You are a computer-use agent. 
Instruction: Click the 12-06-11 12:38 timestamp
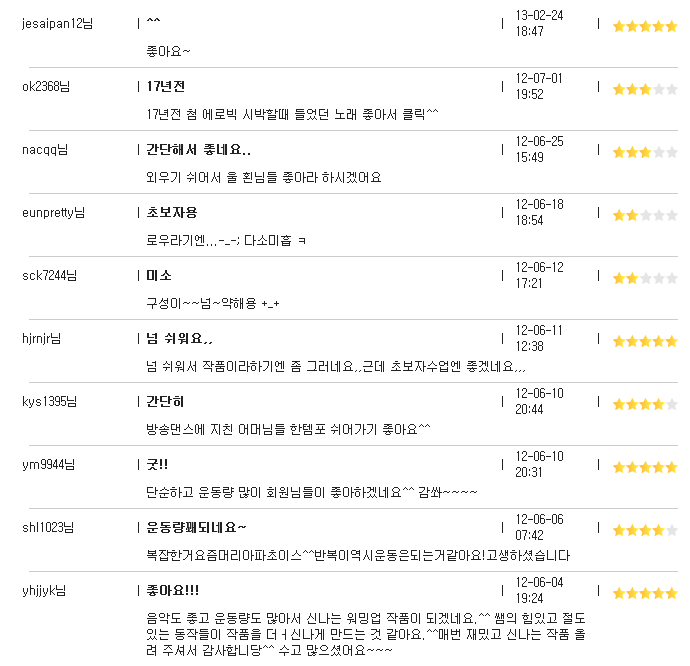539,338
